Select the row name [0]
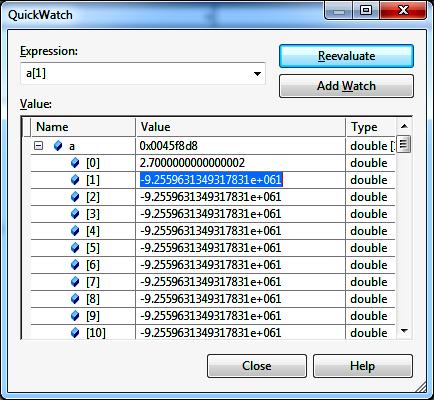The image size is (434, 400). coord(93,163)
